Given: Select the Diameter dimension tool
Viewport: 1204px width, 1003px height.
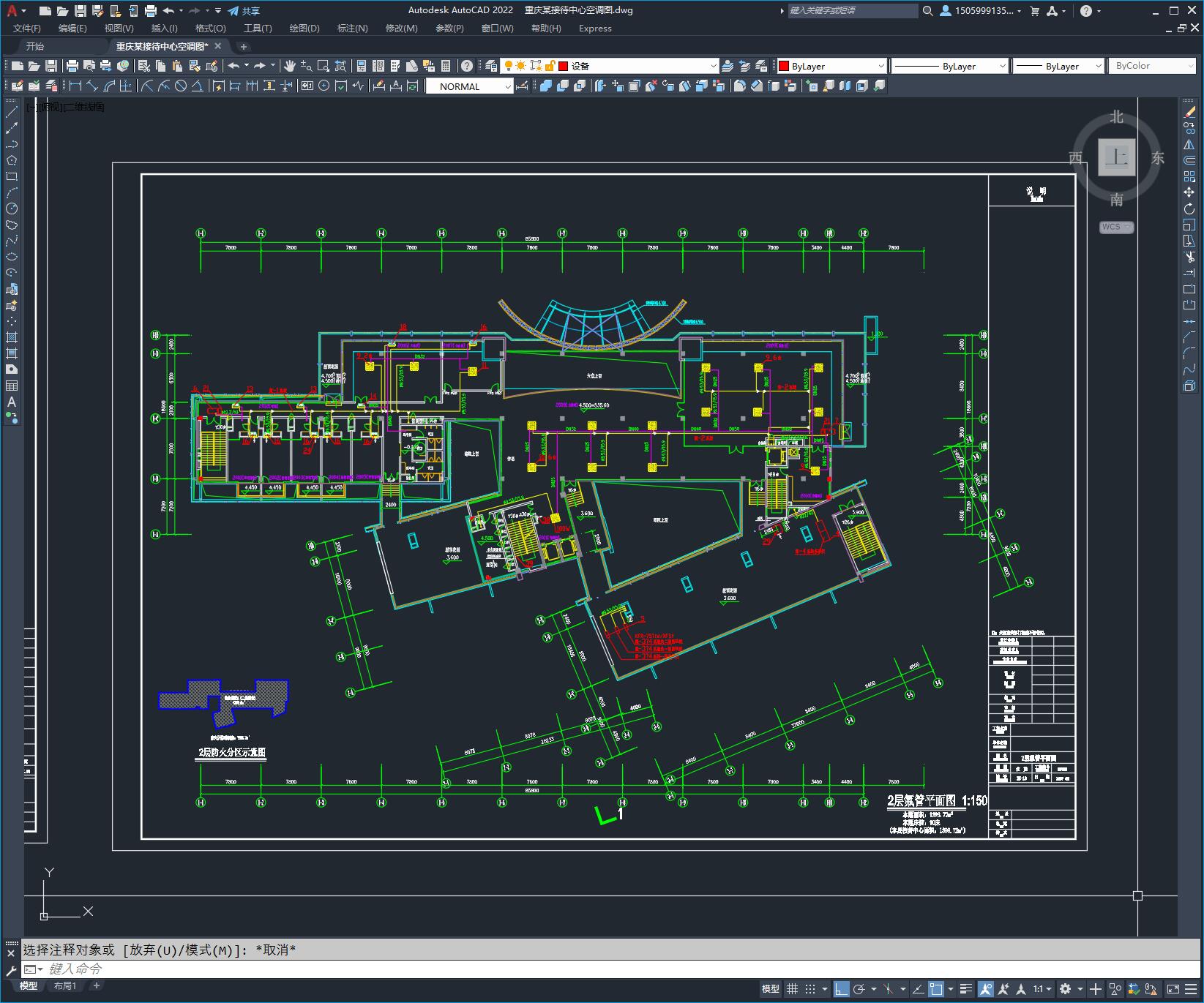Looking at the screenshot, I should [181, 86].
